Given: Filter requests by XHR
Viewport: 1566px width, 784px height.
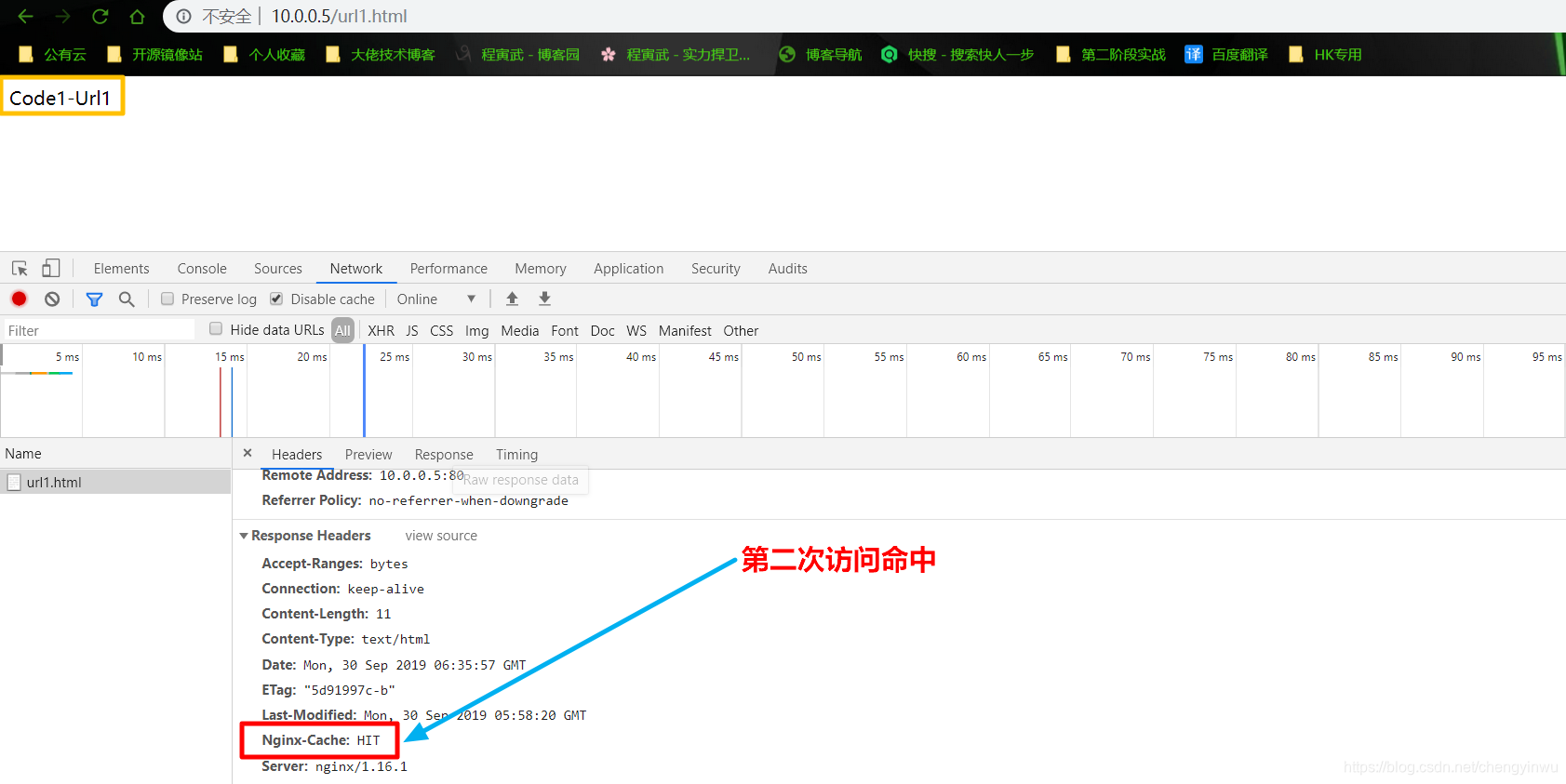Looking at the screenshot, I should [381, 330].
